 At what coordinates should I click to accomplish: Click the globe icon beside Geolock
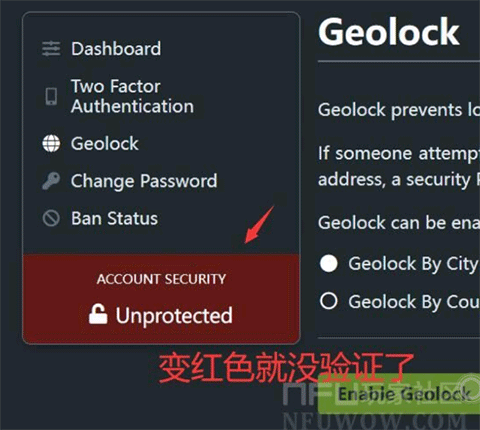coord(51,144)
